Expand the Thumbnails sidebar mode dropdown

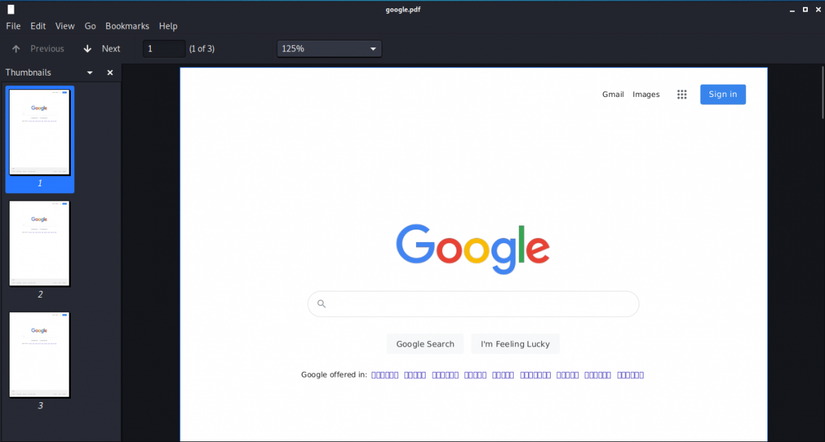(90, 73)
